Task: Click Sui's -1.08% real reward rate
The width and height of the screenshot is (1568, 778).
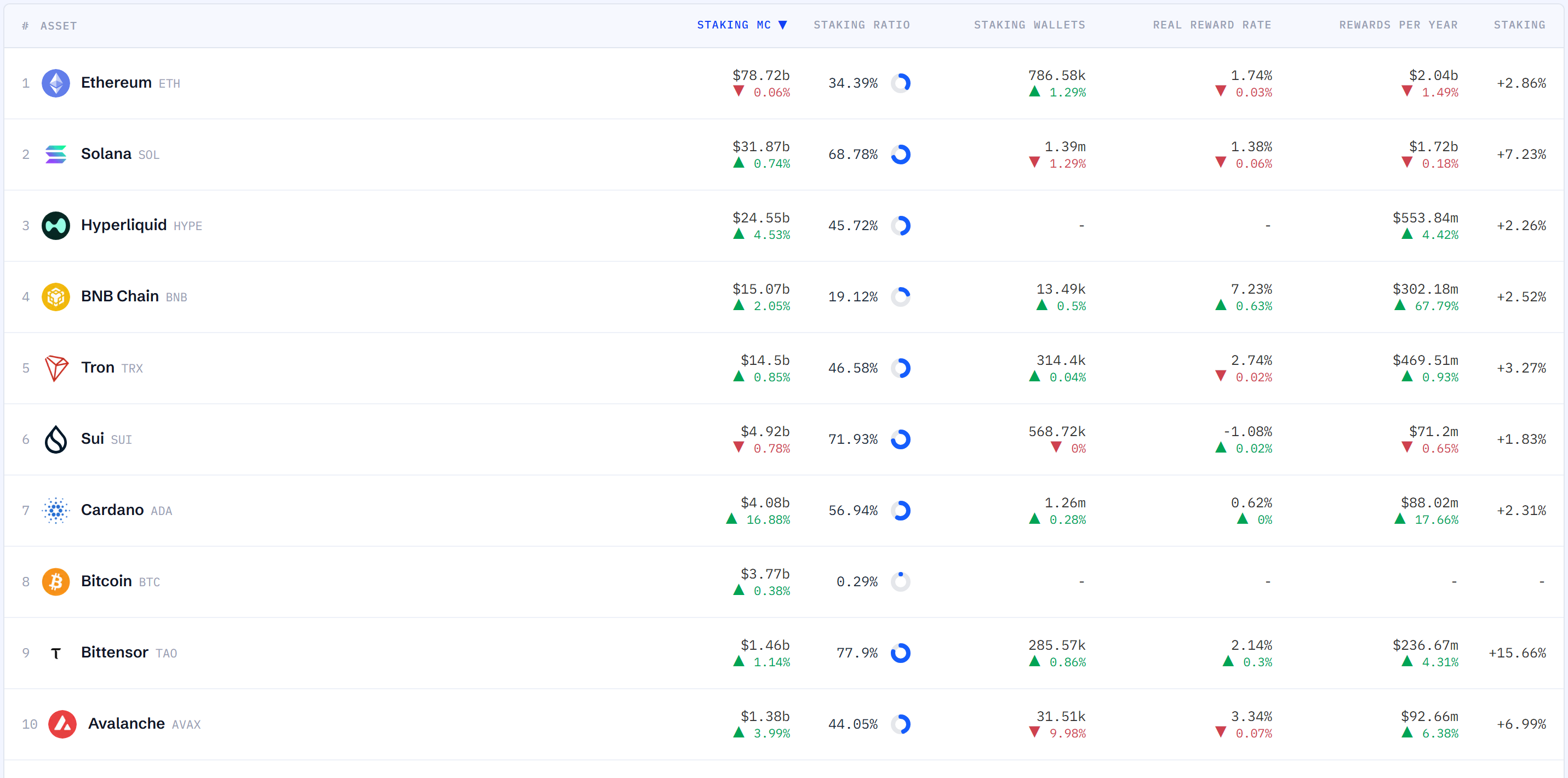Action: point(1248,432)
